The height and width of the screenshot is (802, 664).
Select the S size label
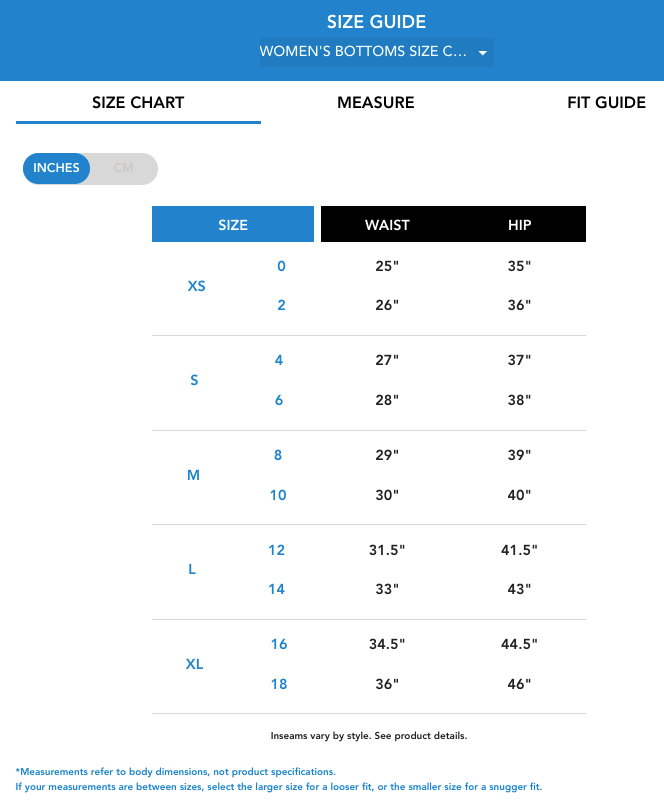(x=194, y=380)
